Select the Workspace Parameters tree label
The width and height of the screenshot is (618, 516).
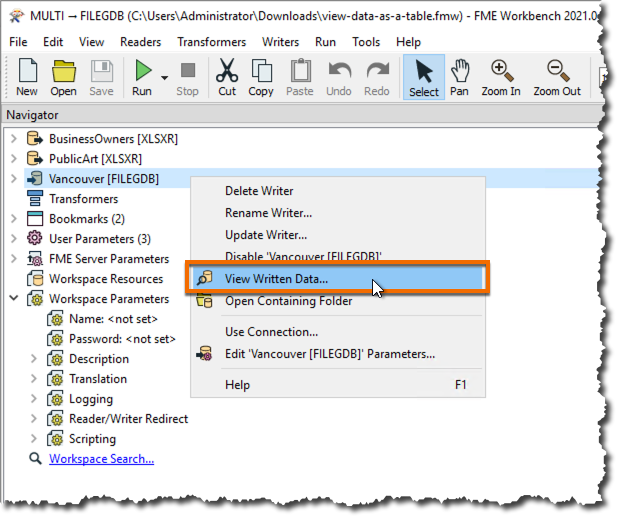(109, 299)
